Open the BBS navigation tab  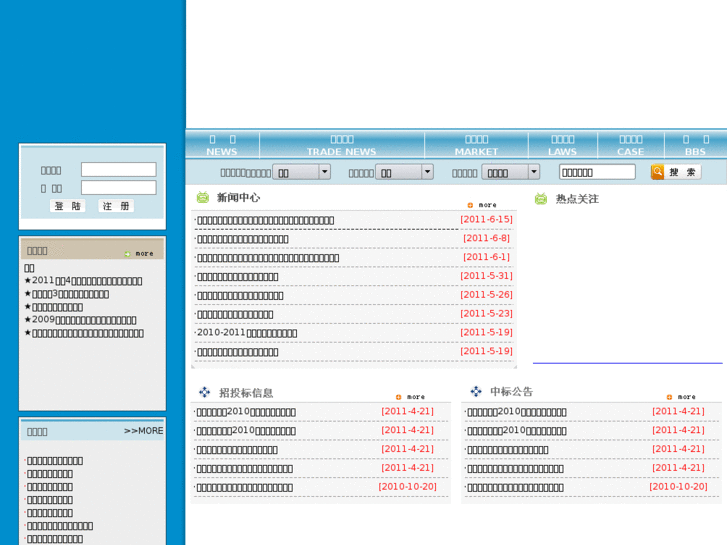pyautogui.click(x=695, y=145)
